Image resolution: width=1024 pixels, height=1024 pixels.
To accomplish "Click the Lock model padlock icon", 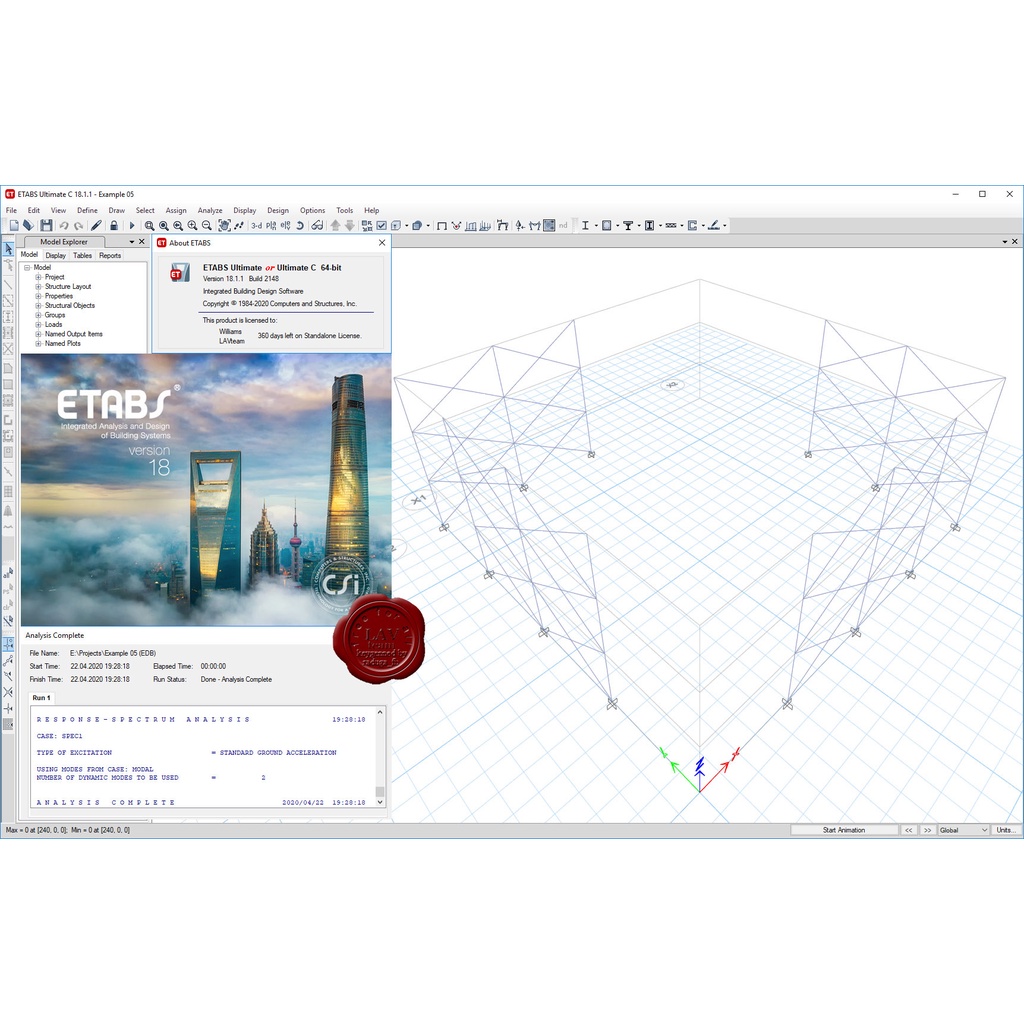I will coord(114,226).
